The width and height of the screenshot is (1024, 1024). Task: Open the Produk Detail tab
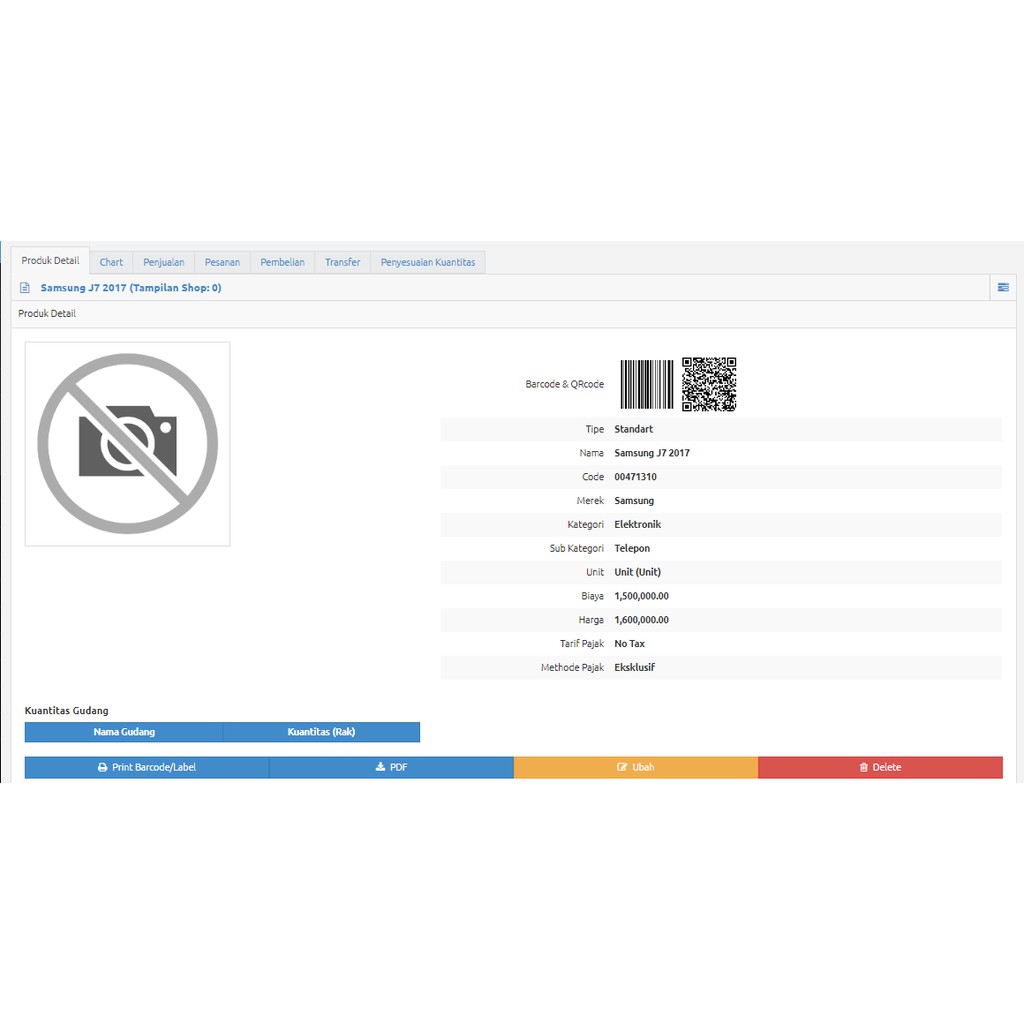pos(50,261)
